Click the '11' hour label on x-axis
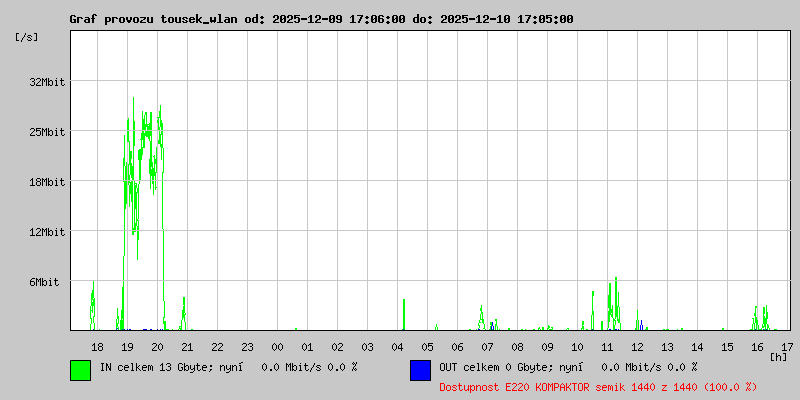The width and height of the screenshot is (800, 400). tap(607, 347)
